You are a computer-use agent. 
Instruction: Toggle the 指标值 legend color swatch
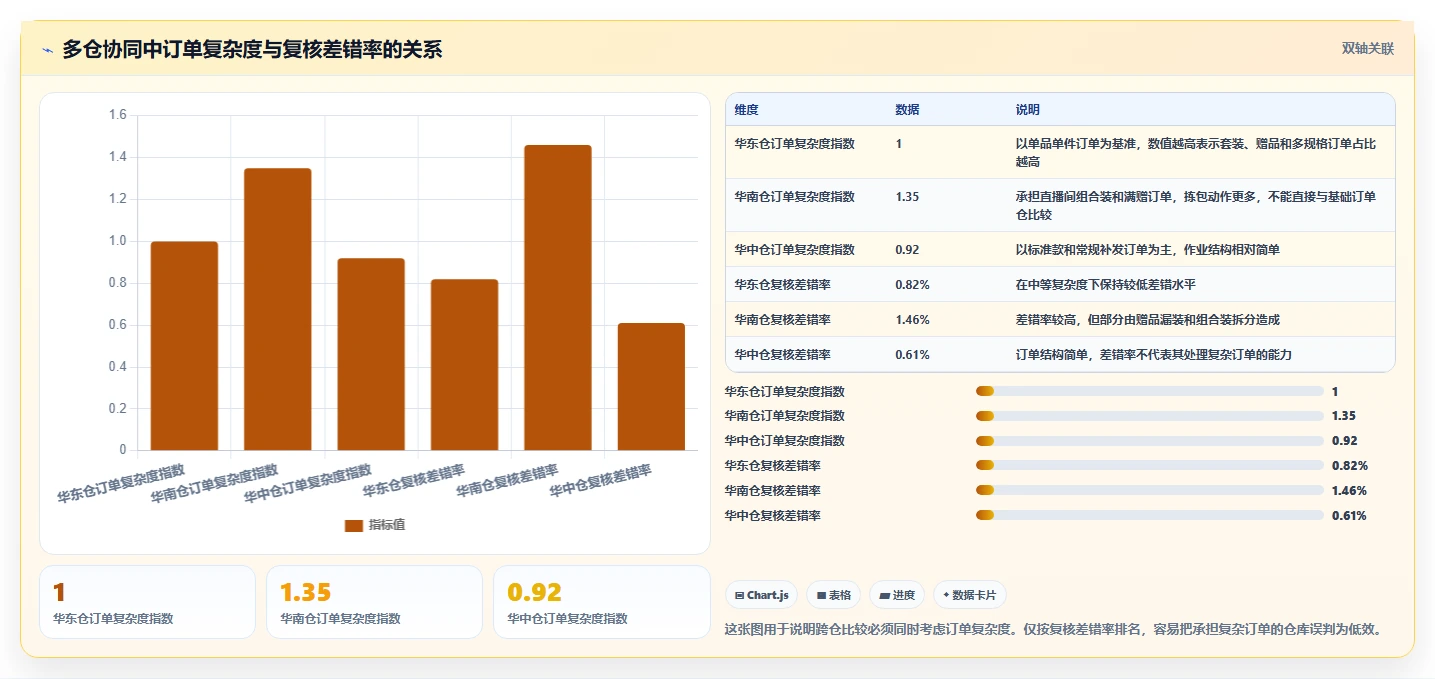pos(354,525)
